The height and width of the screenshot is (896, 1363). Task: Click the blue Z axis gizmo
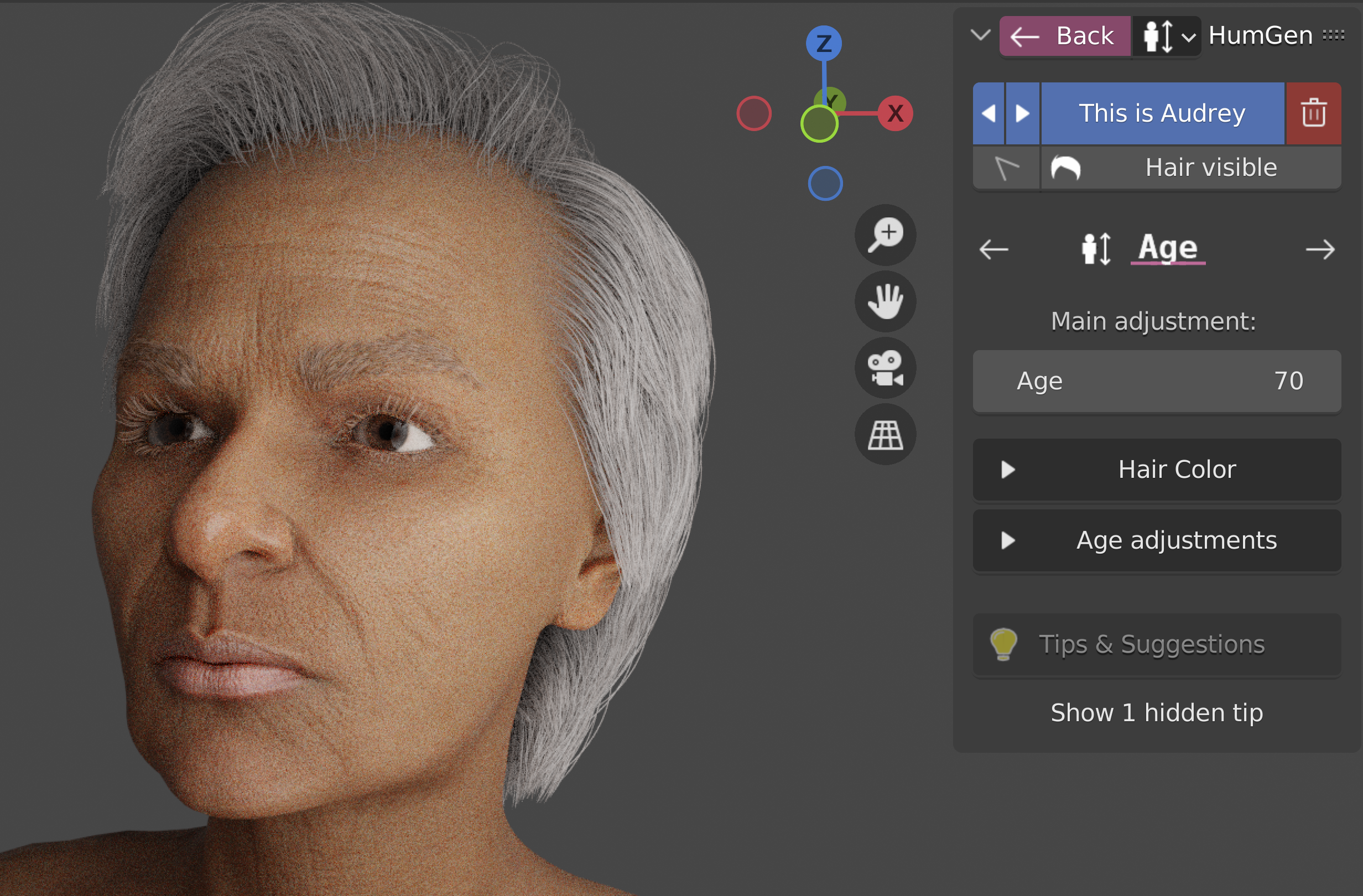pyautogui.click(x=824, y=44)
